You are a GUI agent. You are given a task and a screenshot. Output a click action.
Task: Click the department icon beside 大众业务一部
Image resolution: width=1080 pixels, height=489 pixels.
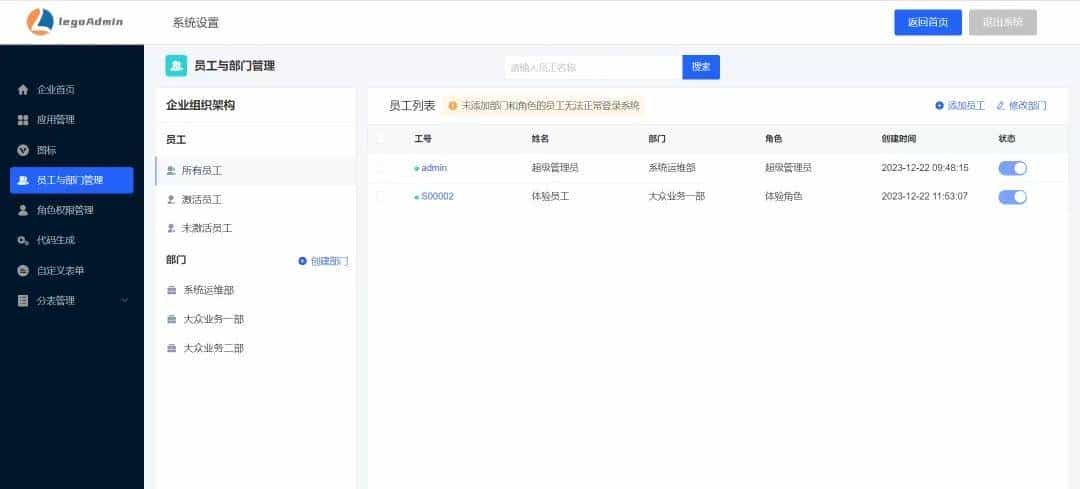pyautogui.click(x=172, y=320)
